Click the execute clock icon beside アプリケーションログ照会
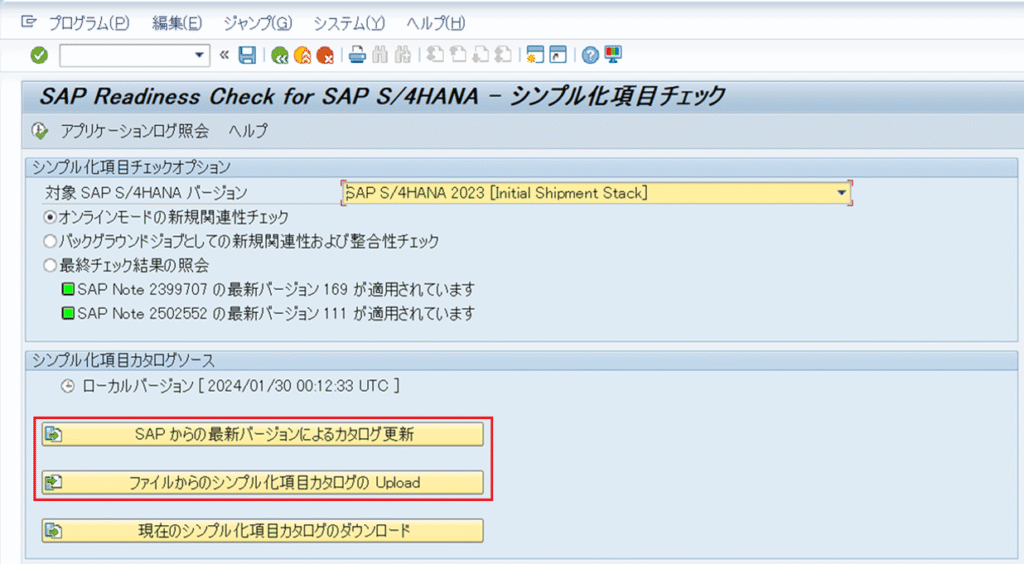This screenshot has height=564, width=1024. click(x=40, y=131)
